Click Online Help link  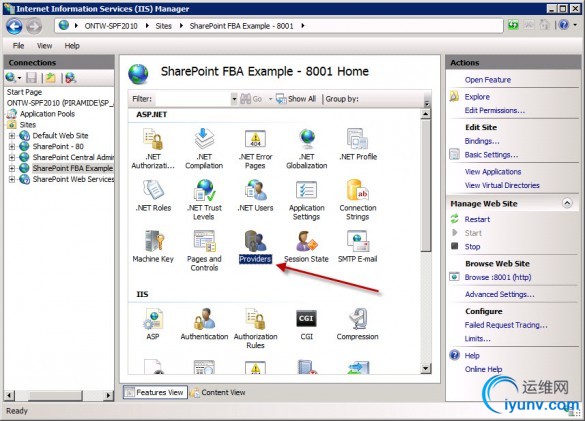[483, 369]
